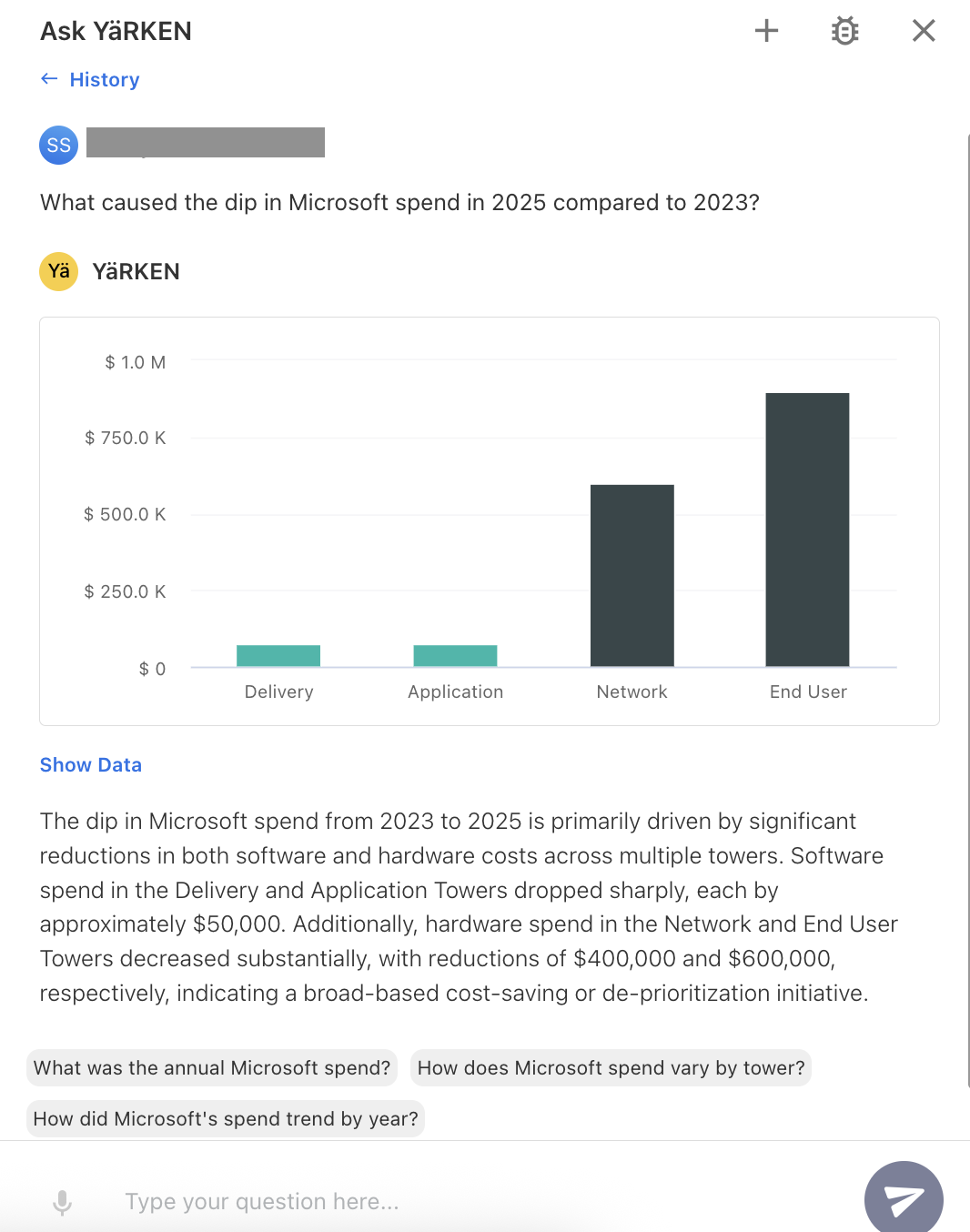Click the End User bar in chart
The width and height of the screenshot is (970, 1232).
pyautogui.click(x=807, y=530)
